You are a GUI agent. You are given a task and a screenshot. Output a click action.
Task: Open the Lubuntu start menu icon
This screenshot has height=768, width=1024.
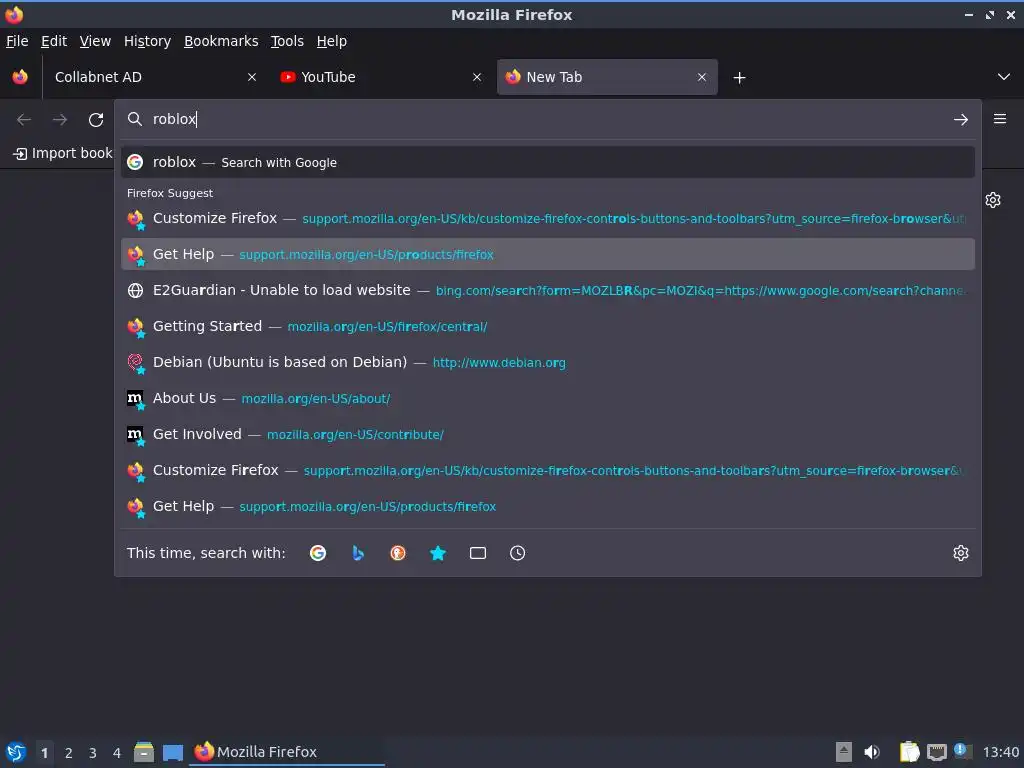pyautogui.click(x=16, y=752)
